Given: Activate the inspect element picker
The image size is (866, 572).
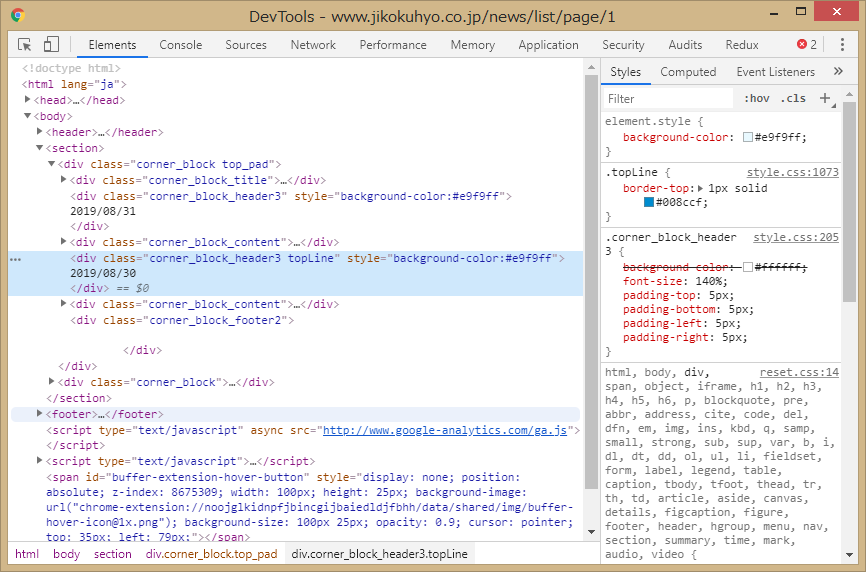Looking at the screenshot, I should pos(25,45).
